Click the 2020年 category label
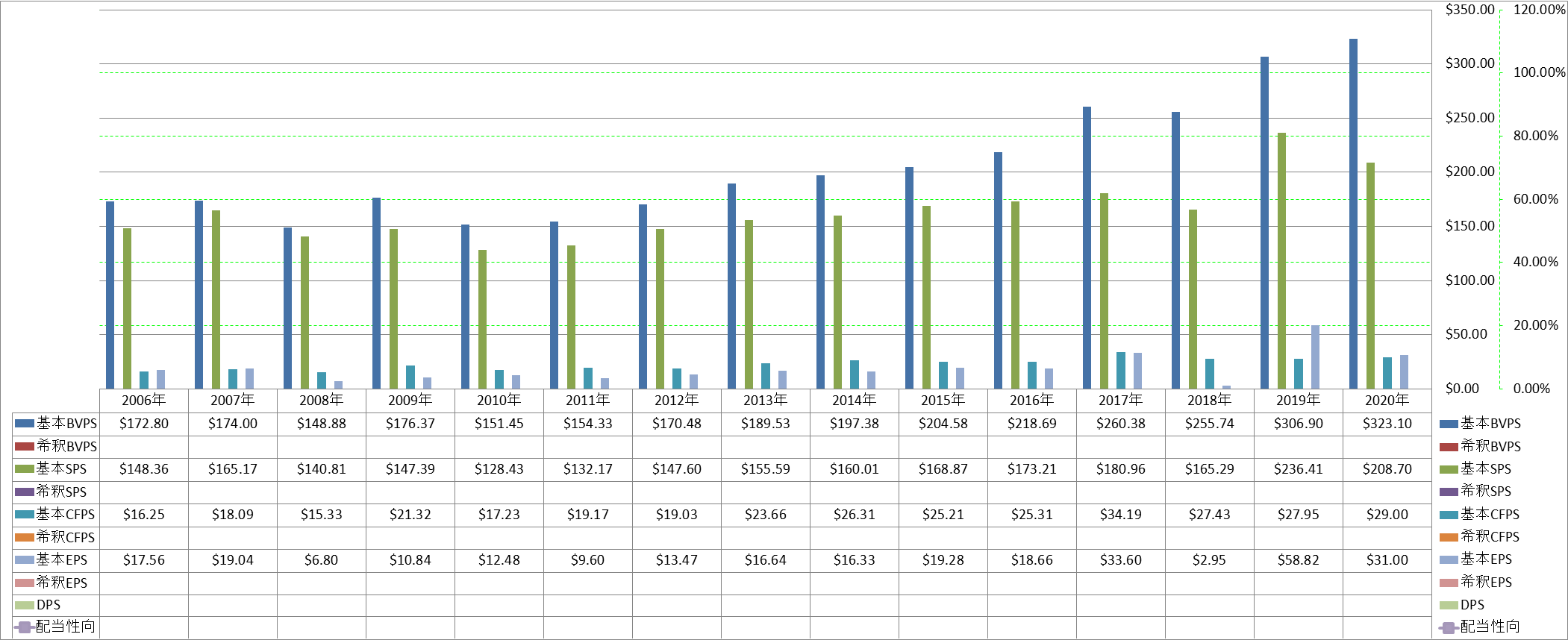This screenshot has height=640, width=1568. click(1387, 400)
